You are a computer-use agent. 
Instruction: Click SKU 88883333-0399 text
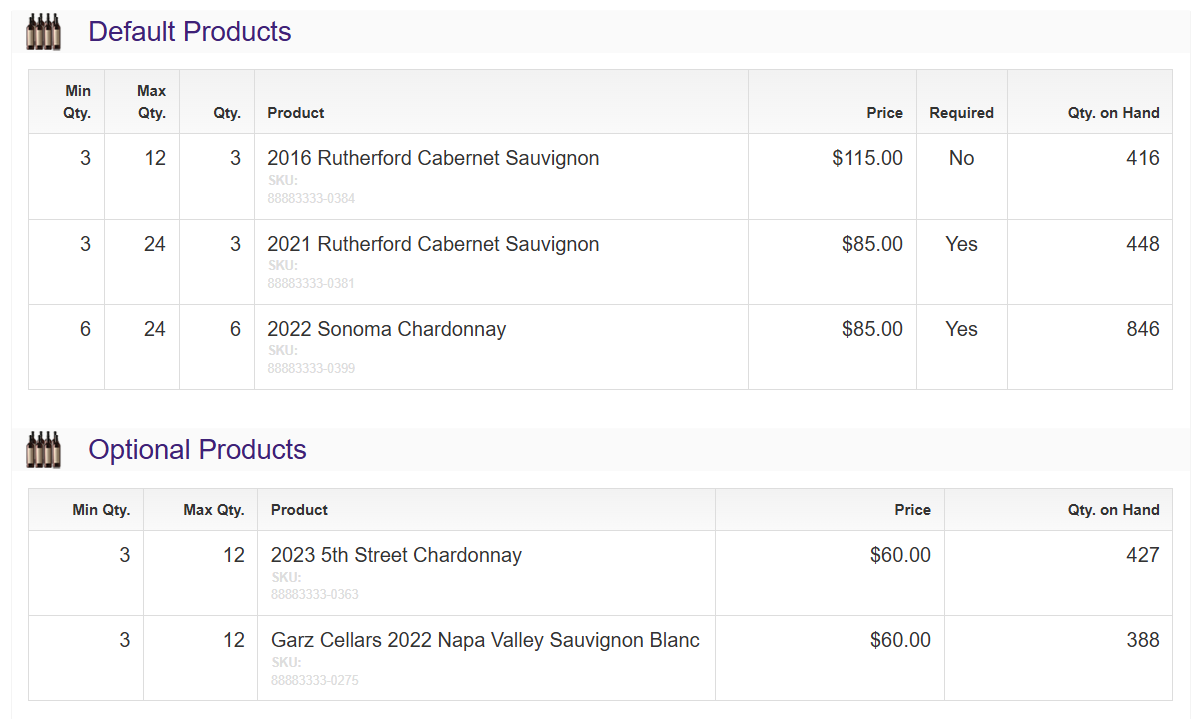(x=311, y=368)
